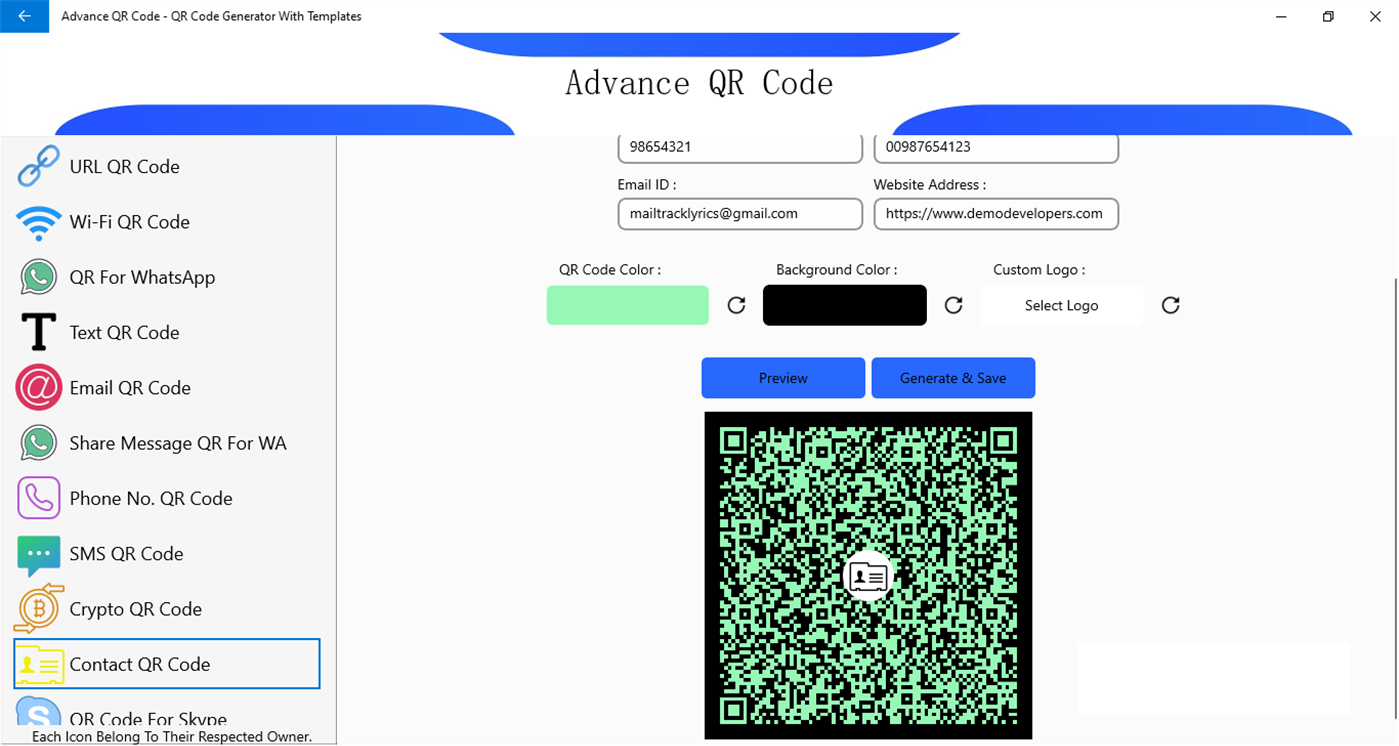Click the bold T Text QR icon

pyautogui.click(x=39, y=332)
